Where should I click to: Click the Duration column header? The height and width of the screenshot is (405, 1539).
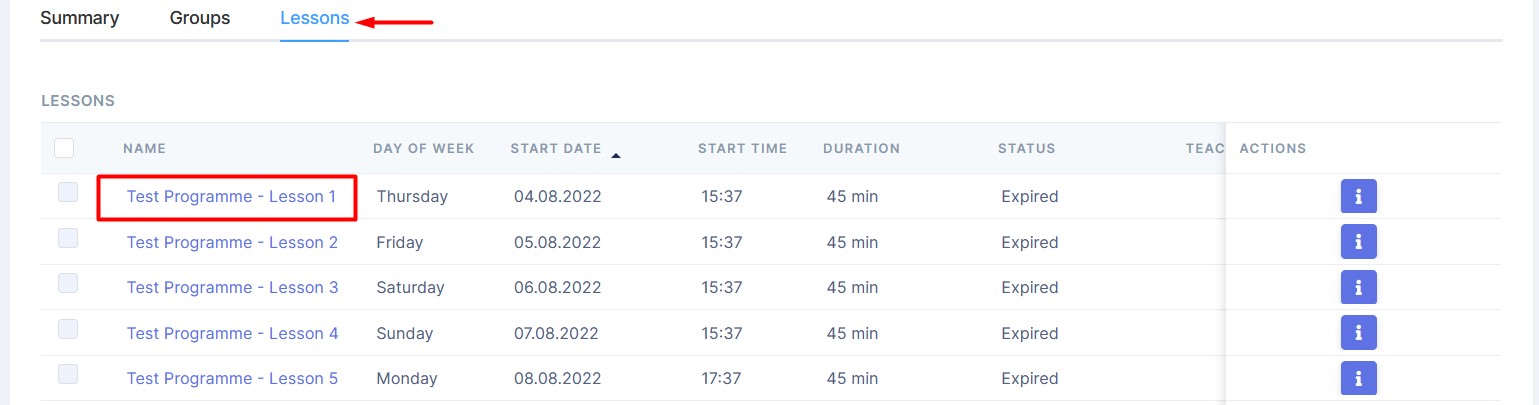[861, 149]
